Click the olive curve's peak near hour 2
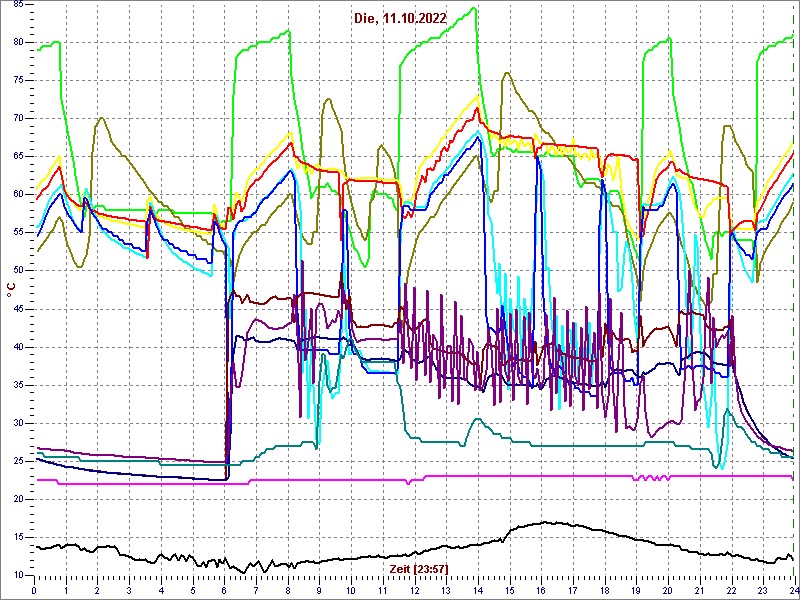Image resolution: width=800 pixels, height=600 pixels. pyautogui.click(x=102, y=118)
